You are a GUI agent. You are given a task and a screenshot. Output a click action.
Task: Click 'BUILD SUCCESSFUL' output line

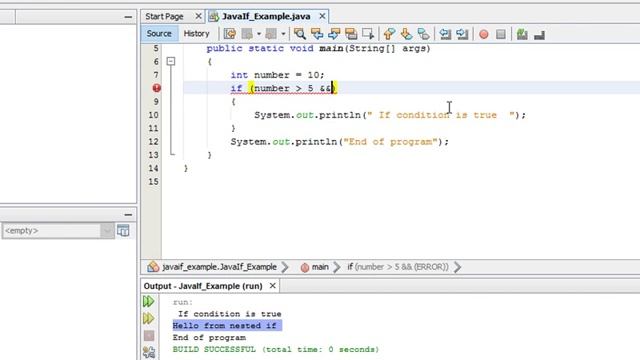(x=276, y=349)
